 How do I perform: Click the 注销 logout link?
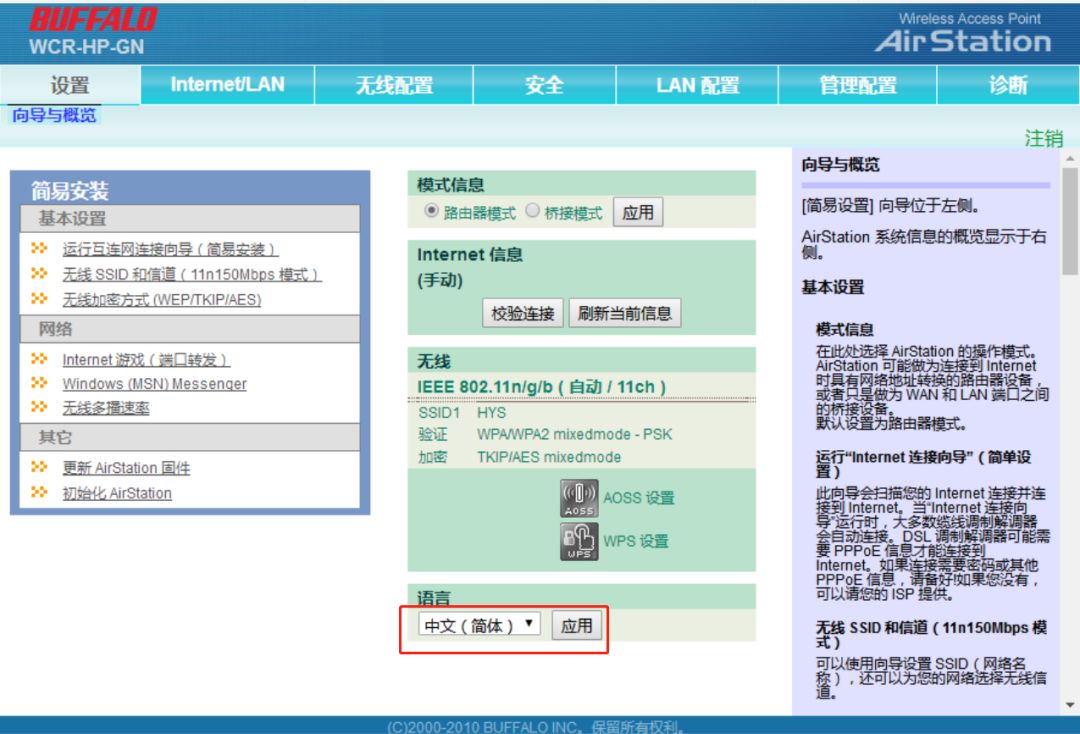point(1046,139)
